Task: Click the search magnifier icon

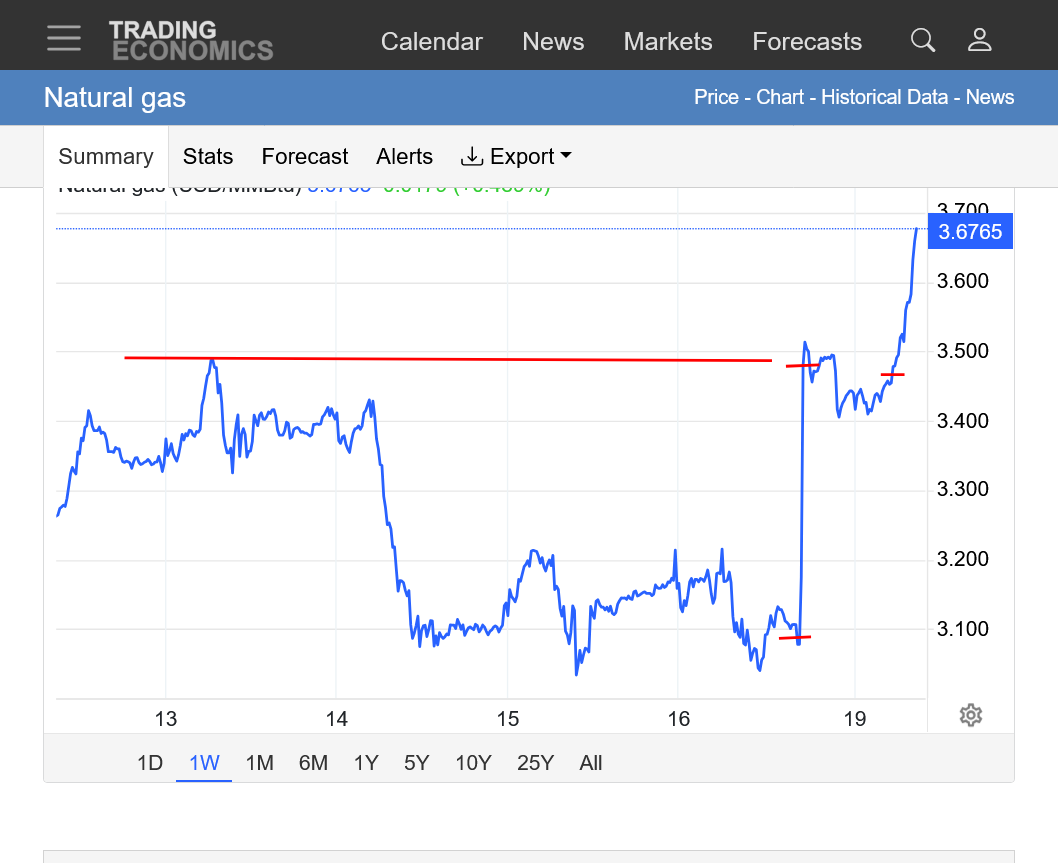Action: point(923,40)
